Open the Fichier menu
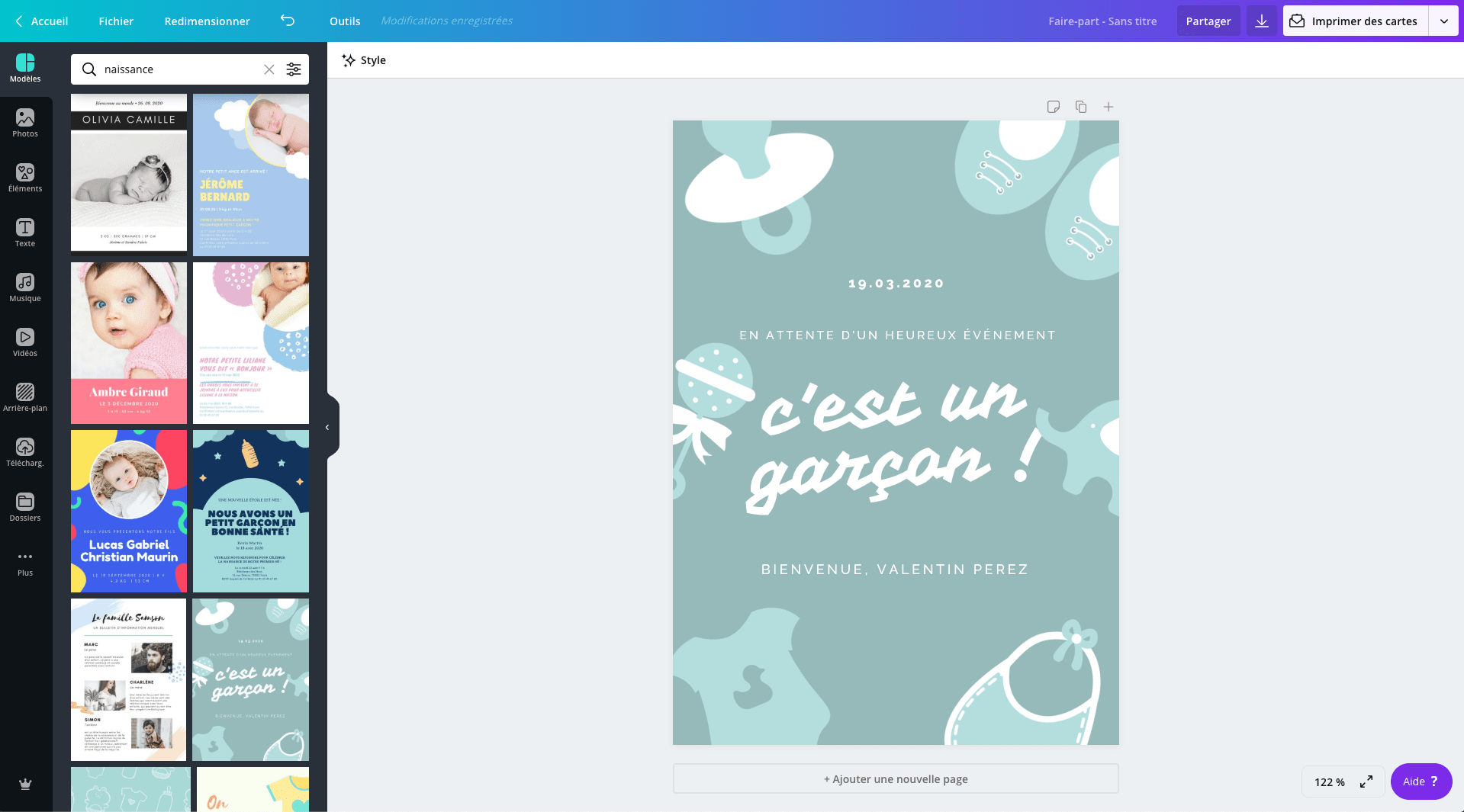The width and height of the screenshot is (1464, 812). click(x=116, y=21)
